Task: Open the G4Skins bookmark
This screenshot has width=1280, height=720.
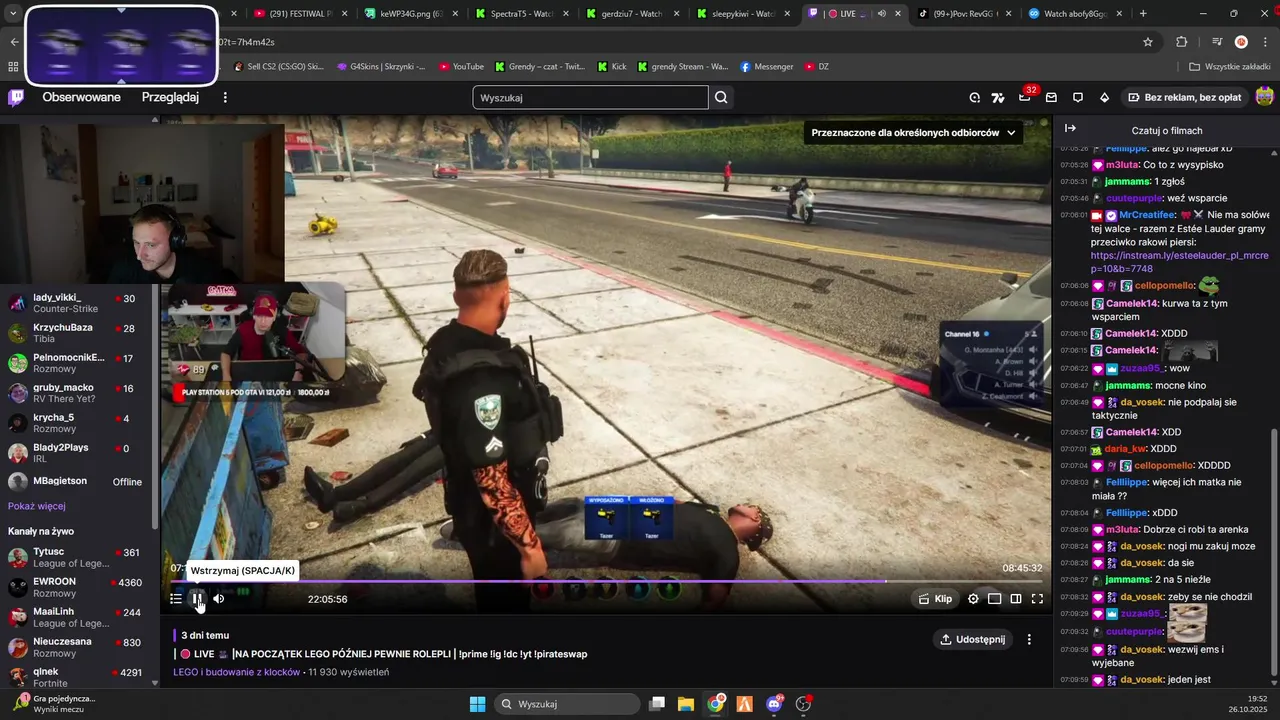Action: [381, 67]
